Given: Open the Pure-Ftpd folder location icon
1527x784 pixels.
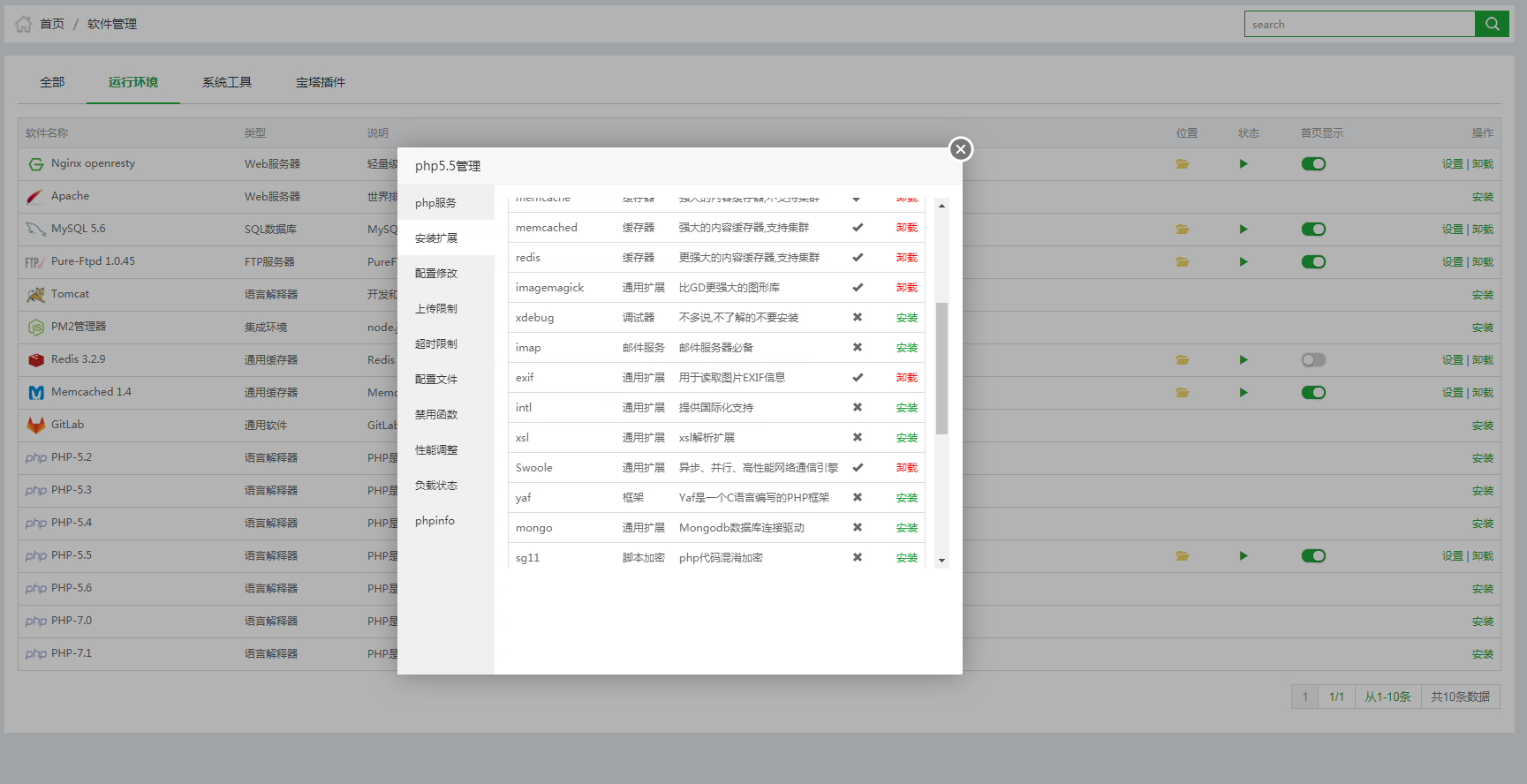Looking at the screenshot, I should (1183, 262).
